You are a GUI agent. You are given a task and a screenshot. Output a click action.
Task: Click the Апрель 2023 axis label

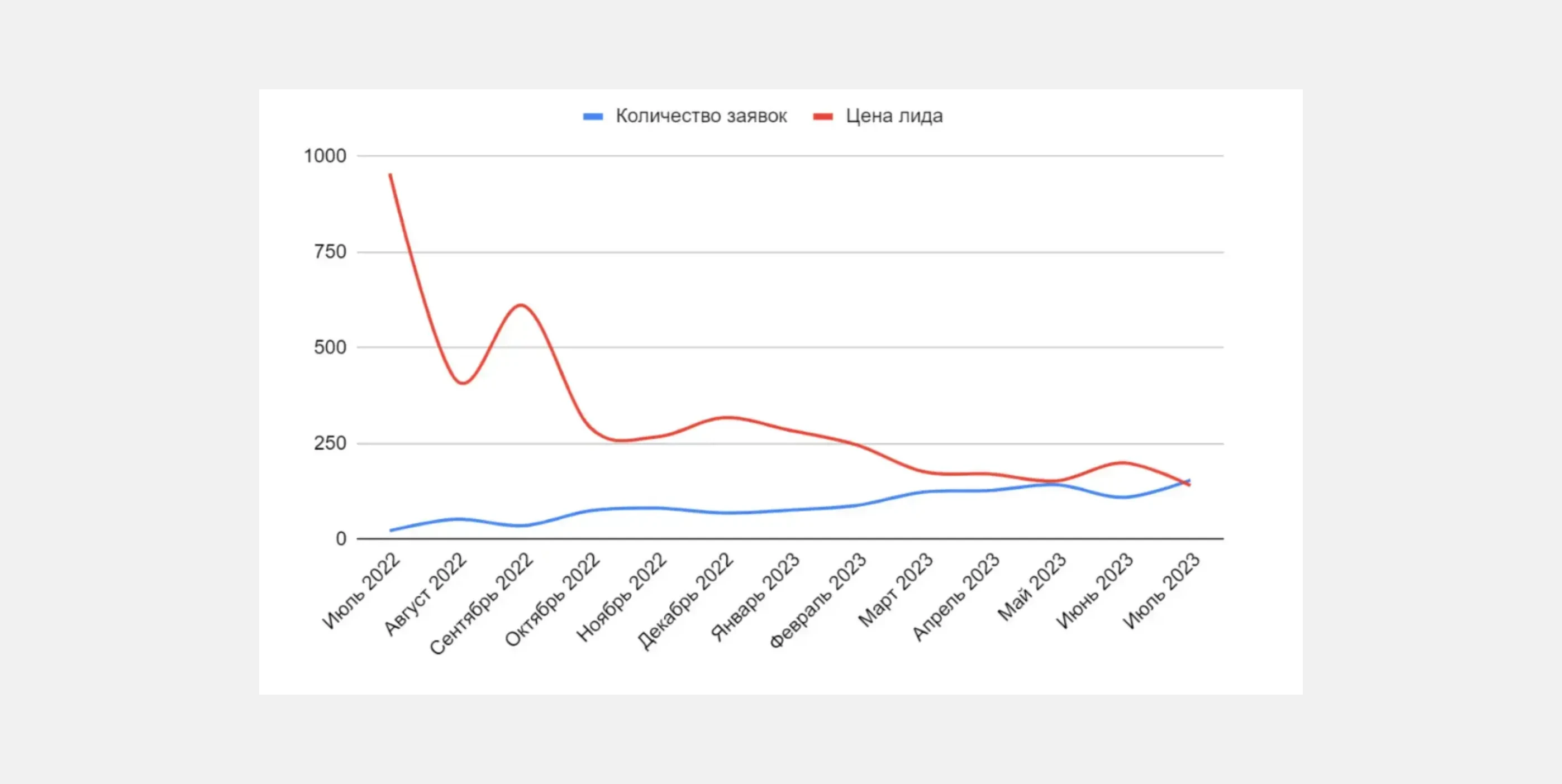point(956,596)
